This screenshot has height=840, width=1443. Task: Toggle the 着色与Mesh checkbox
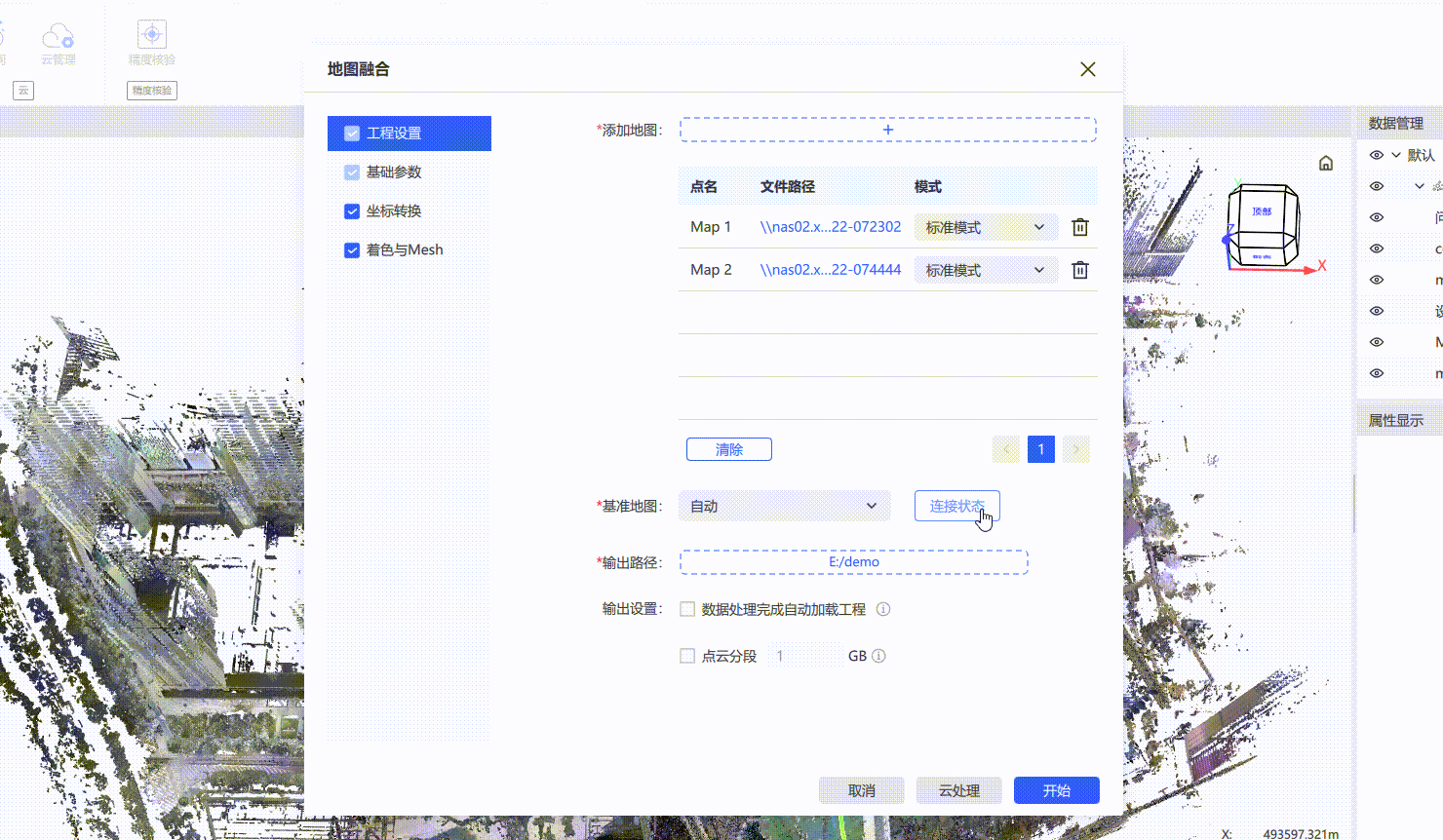[352, 250]
